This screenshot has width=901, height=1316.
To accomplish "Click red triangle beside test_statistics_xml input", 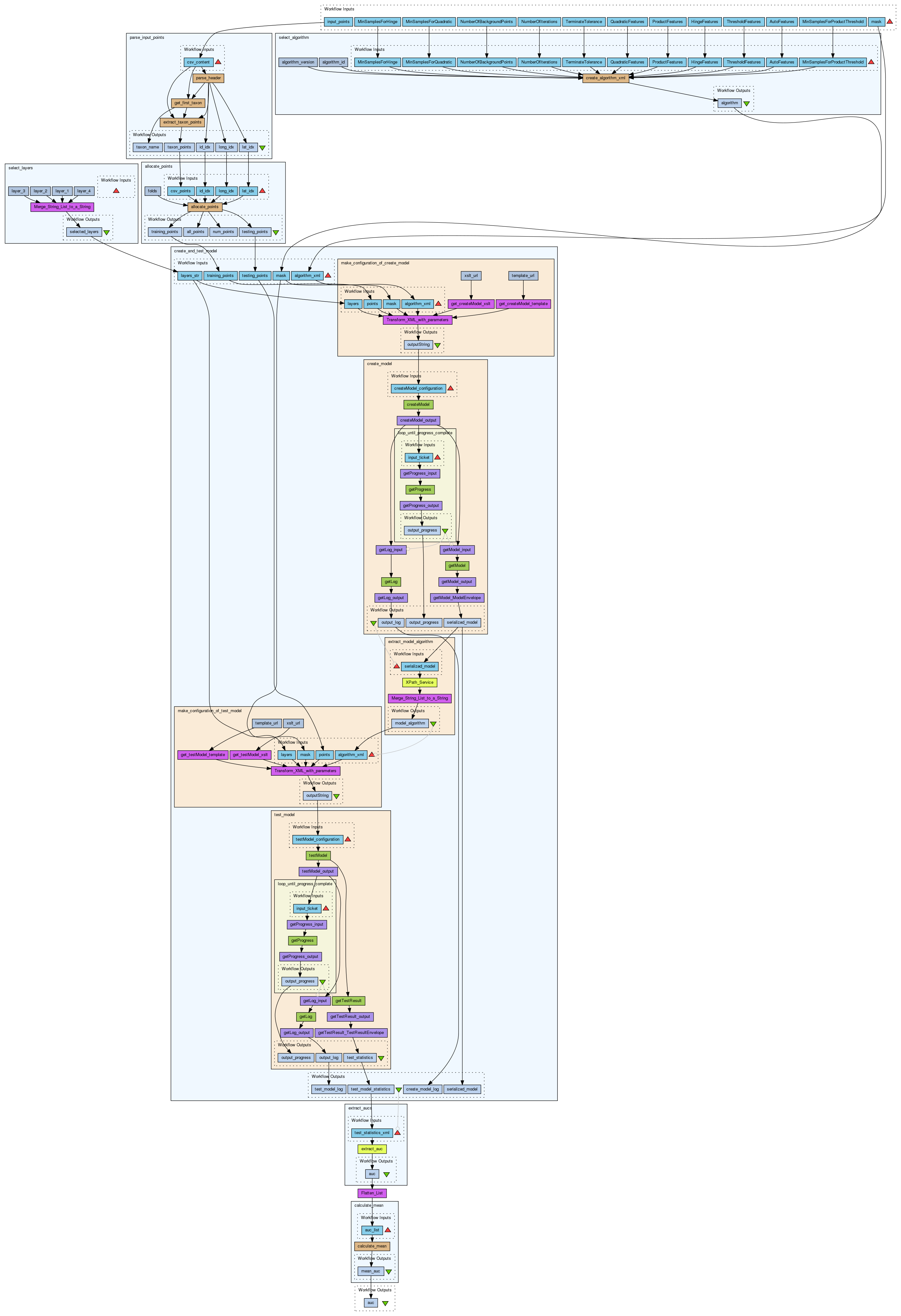I will tap(398, 1133).
